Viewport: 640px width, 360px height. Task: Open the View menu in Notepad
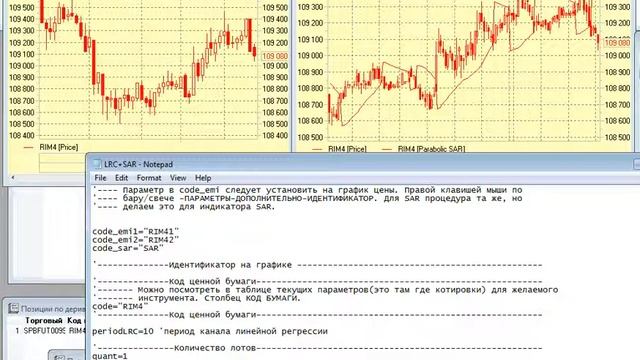[x=178, y=178]
